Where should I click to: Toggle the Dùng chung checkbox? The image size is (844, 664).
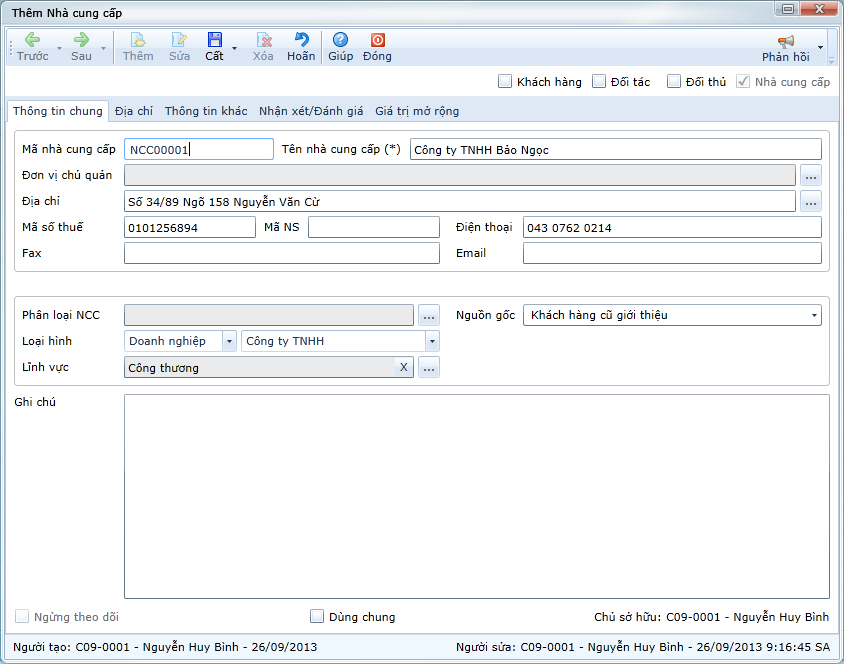[317, 617]
